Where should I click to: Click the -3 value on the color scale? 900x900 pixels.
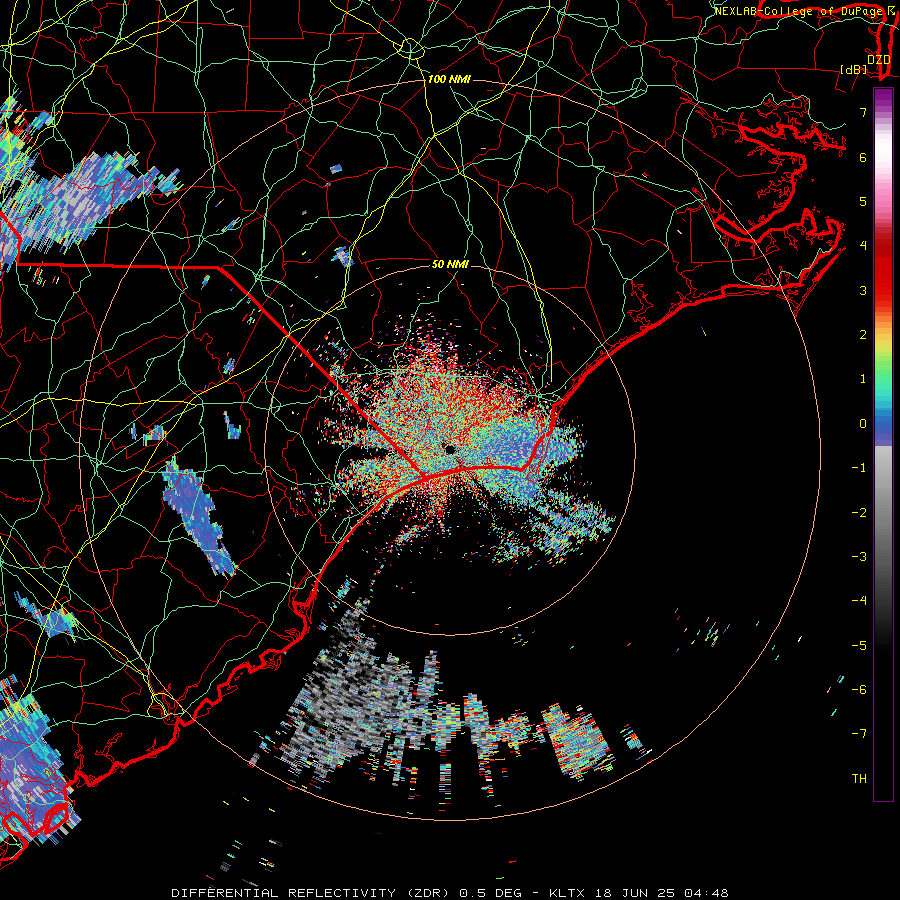pyautogui.click(x=859, y=557)
